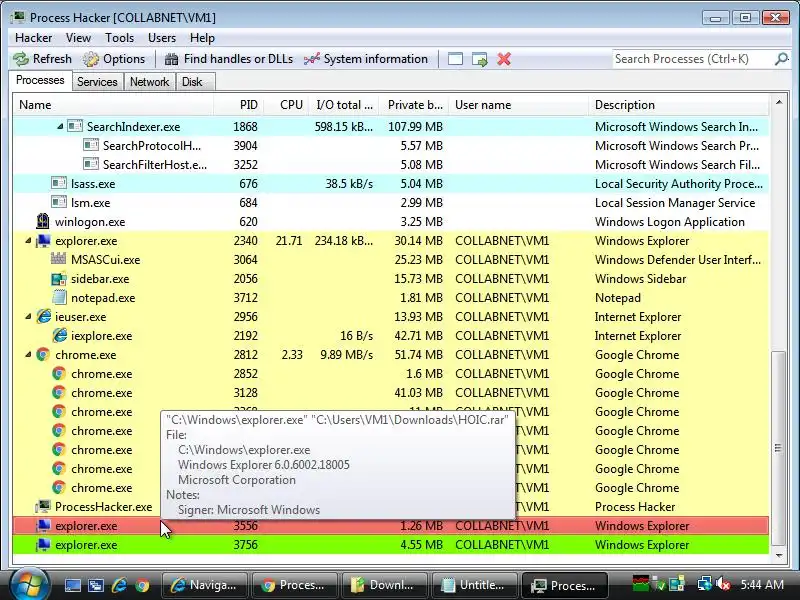
Task: Click the iexplore.exe icon
Action: pos(60,335)
